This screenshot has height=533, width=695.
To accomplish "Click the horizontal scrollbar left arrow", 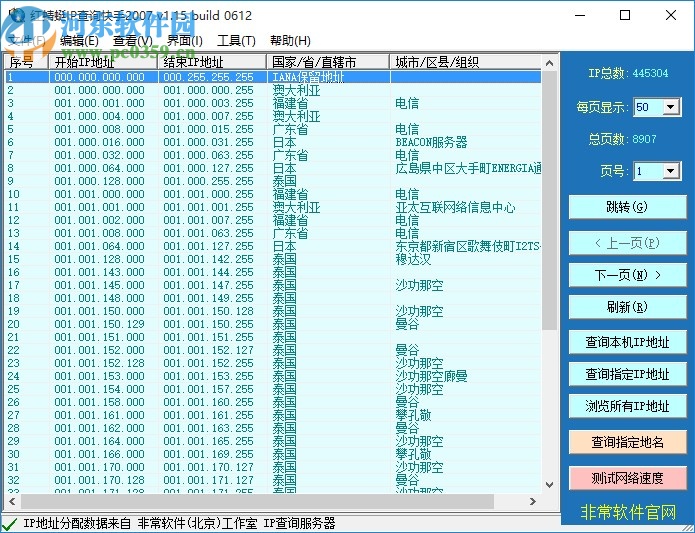I will tap(12, 502).
